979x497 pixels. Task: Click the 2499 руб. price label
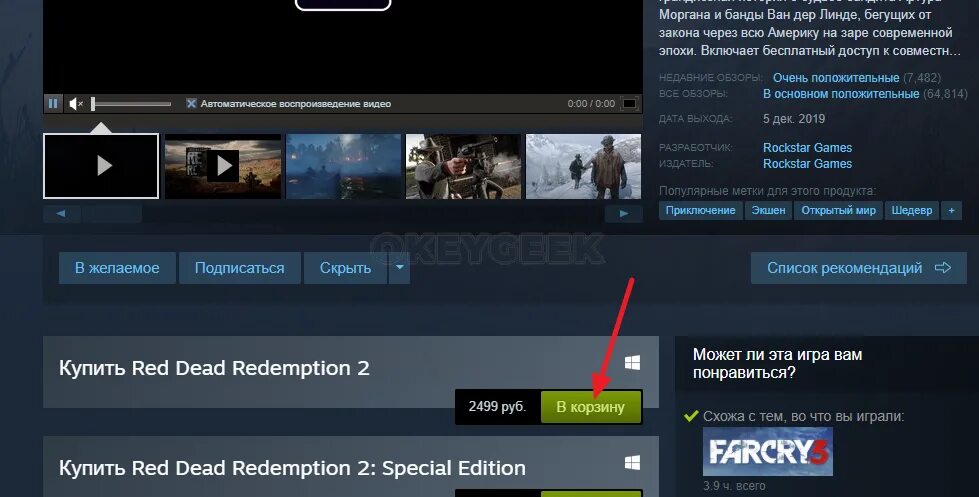pos(498,406)
